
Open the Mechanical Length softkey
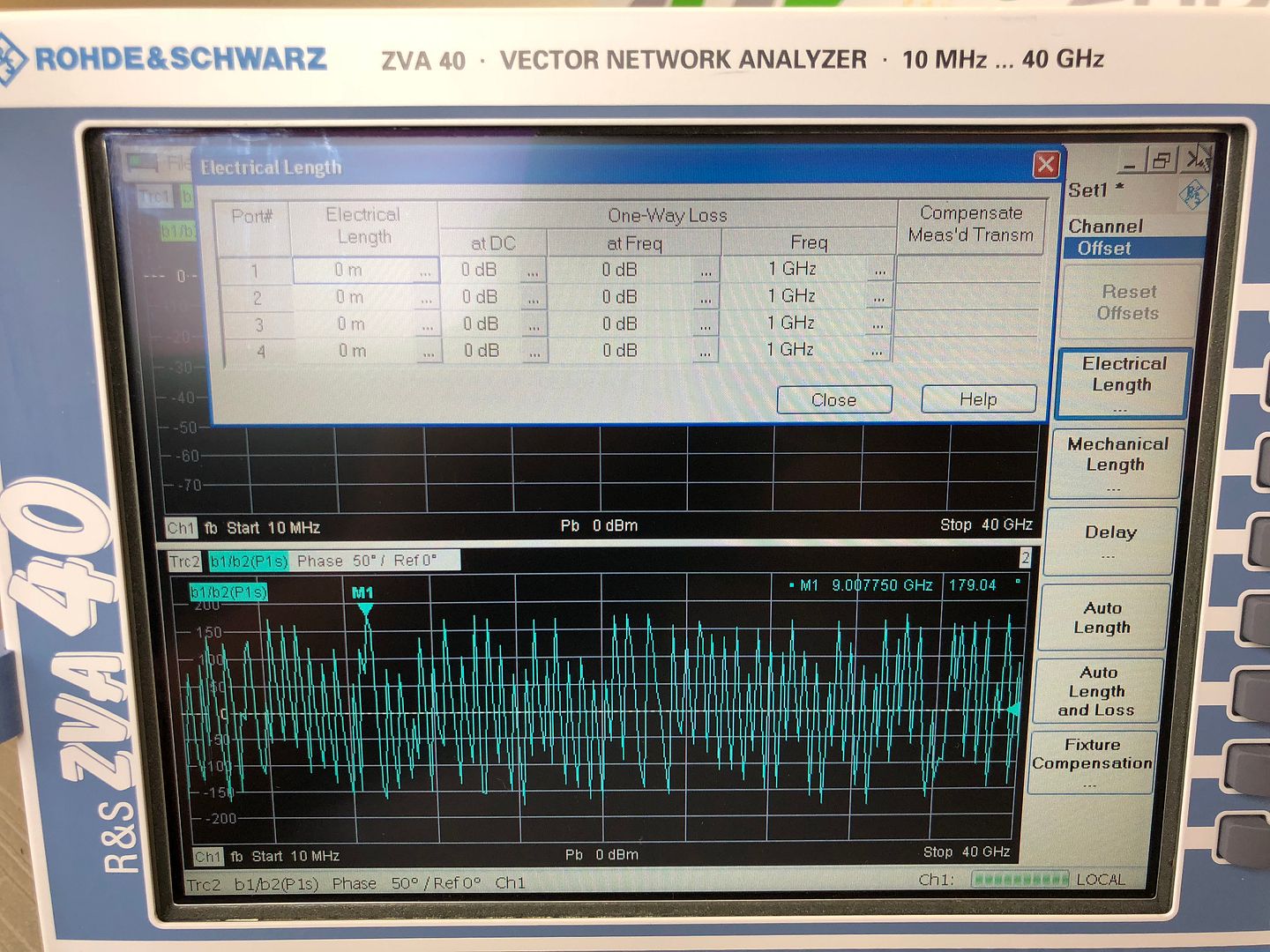[x=1117, y=462]
